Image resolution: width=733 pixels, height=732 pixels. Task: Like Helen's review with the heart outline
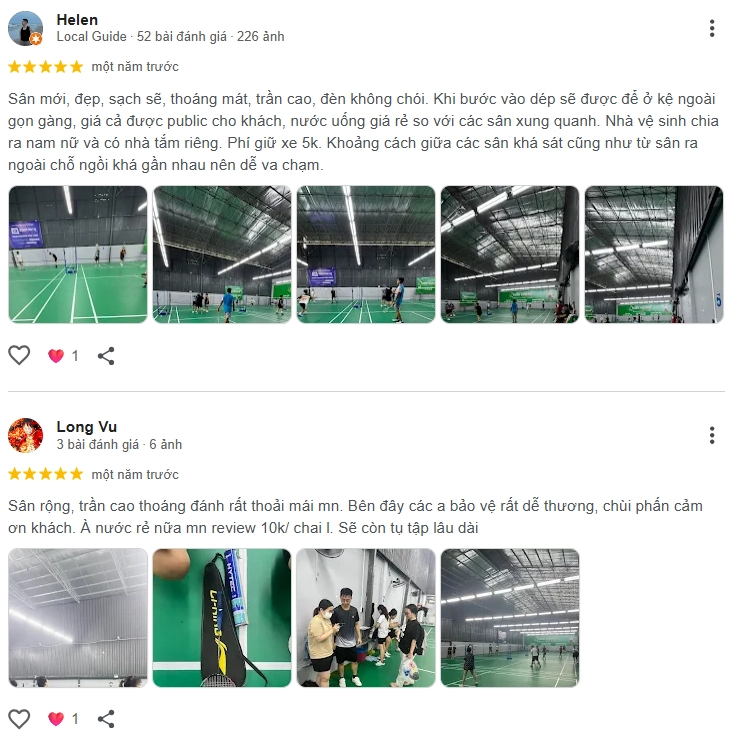pos(19,355)
